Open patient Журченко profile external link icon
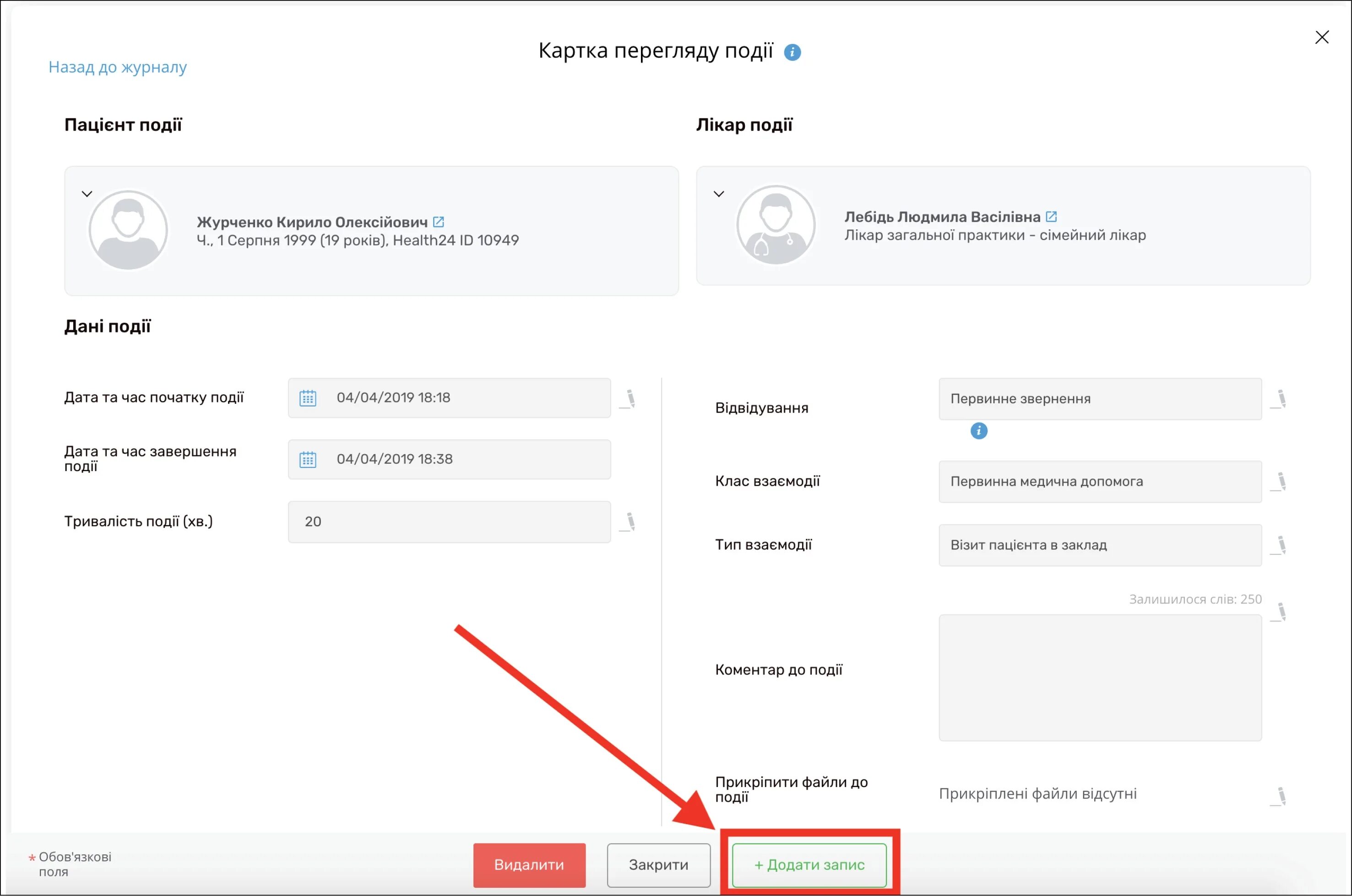This screenshot has width=1352, height=896. click(x=438, y=222)
